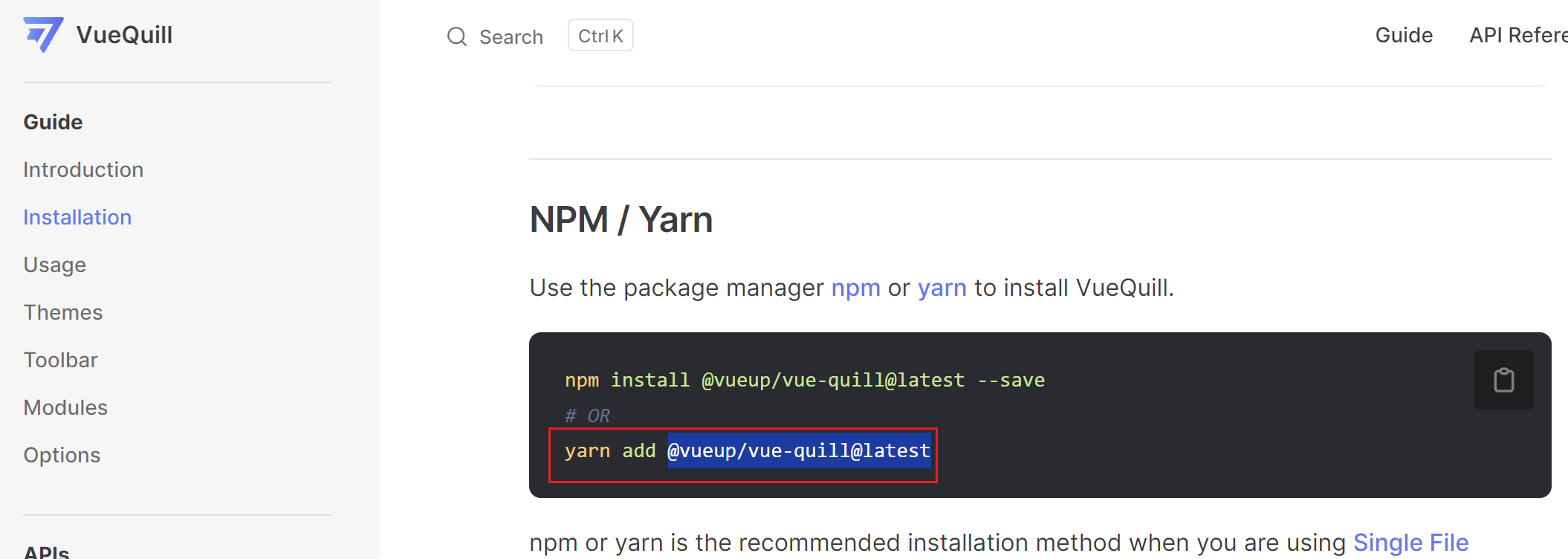Open the Modules sidebar entry
Viewport: 1568px width, 559px height.
[x=65, y=407]
